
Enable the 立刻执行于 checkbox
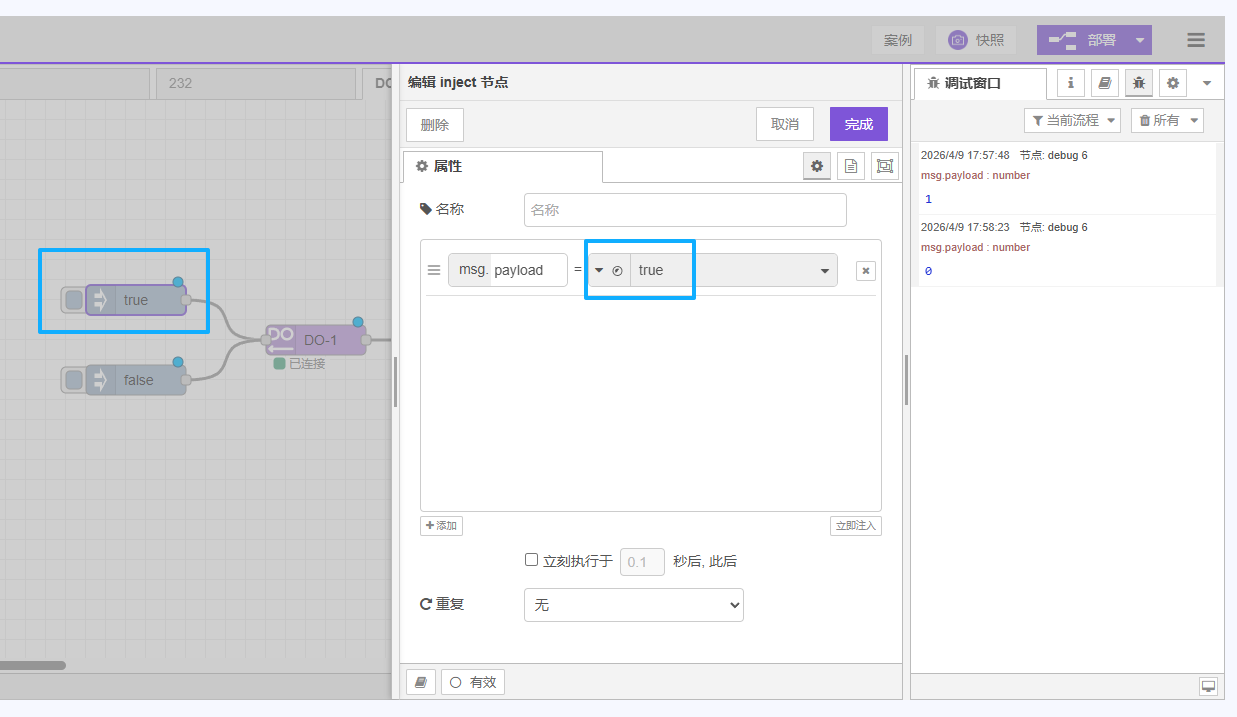pyautogui.click(x=532, y=560)
